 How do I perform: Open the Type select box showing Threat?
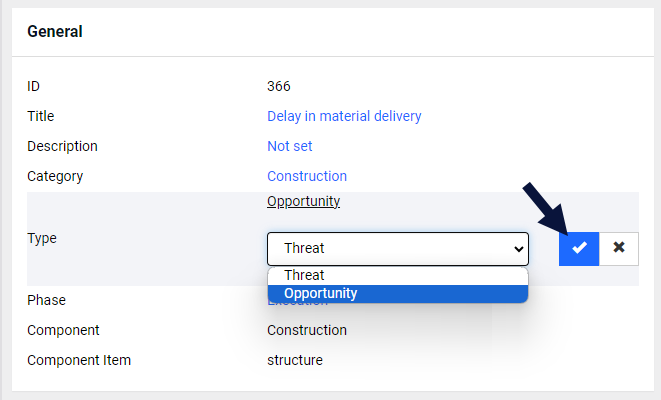[x=398, y=249]
